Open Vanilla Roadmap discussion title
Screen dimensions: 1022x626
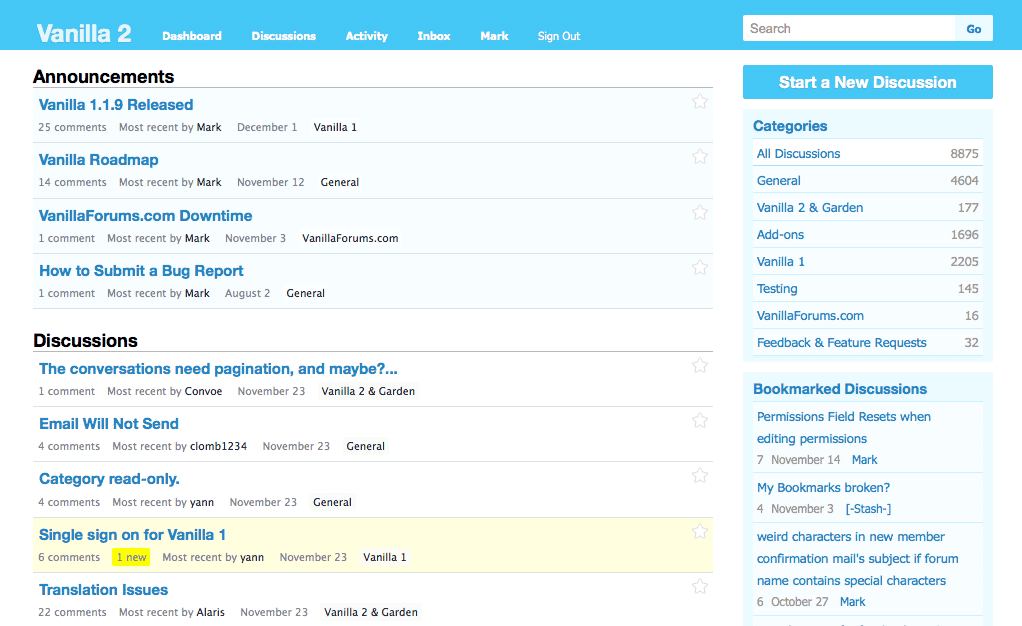coord(98,160)
